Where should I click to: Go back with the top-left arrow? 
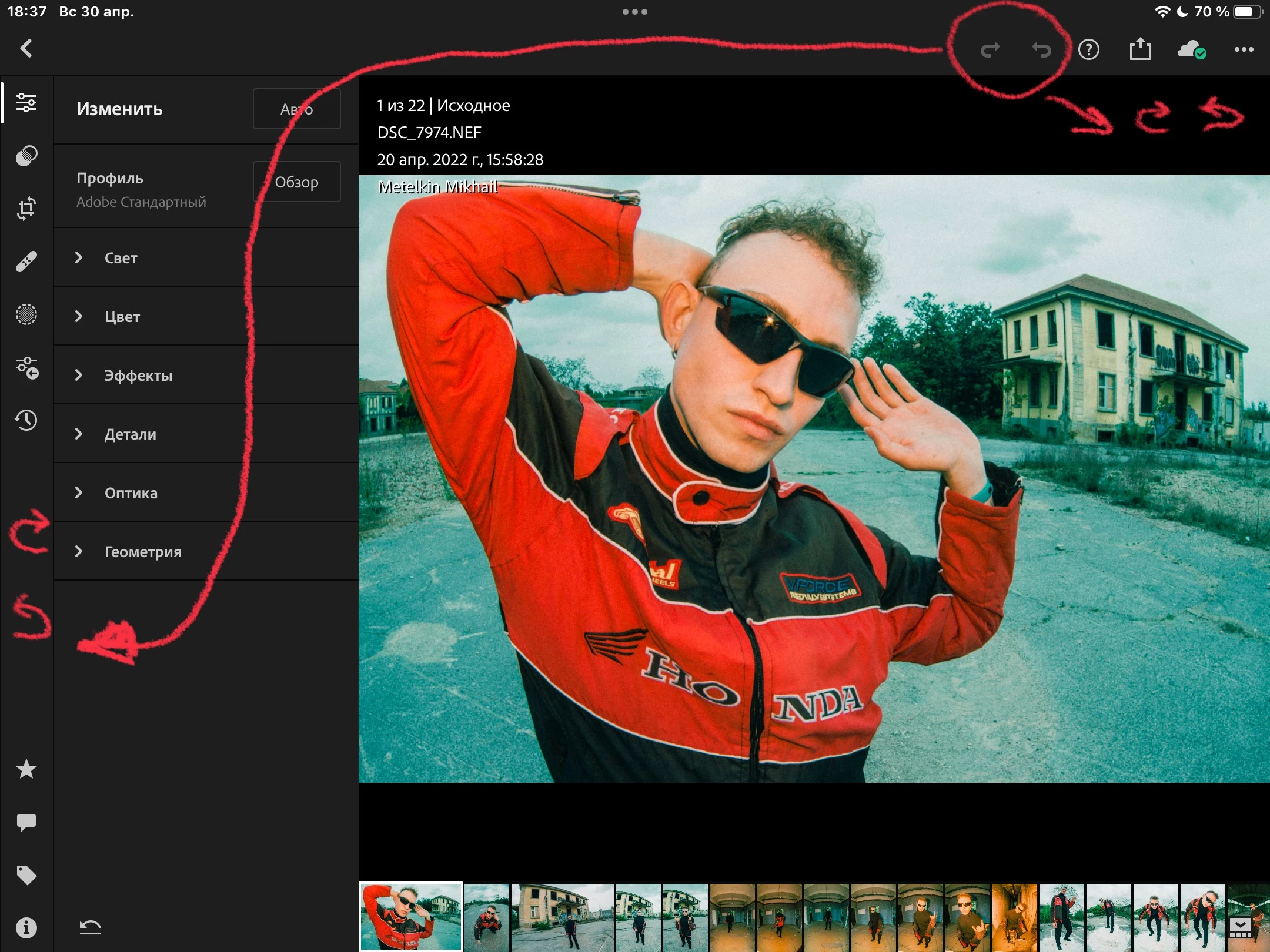coord(26,48)
